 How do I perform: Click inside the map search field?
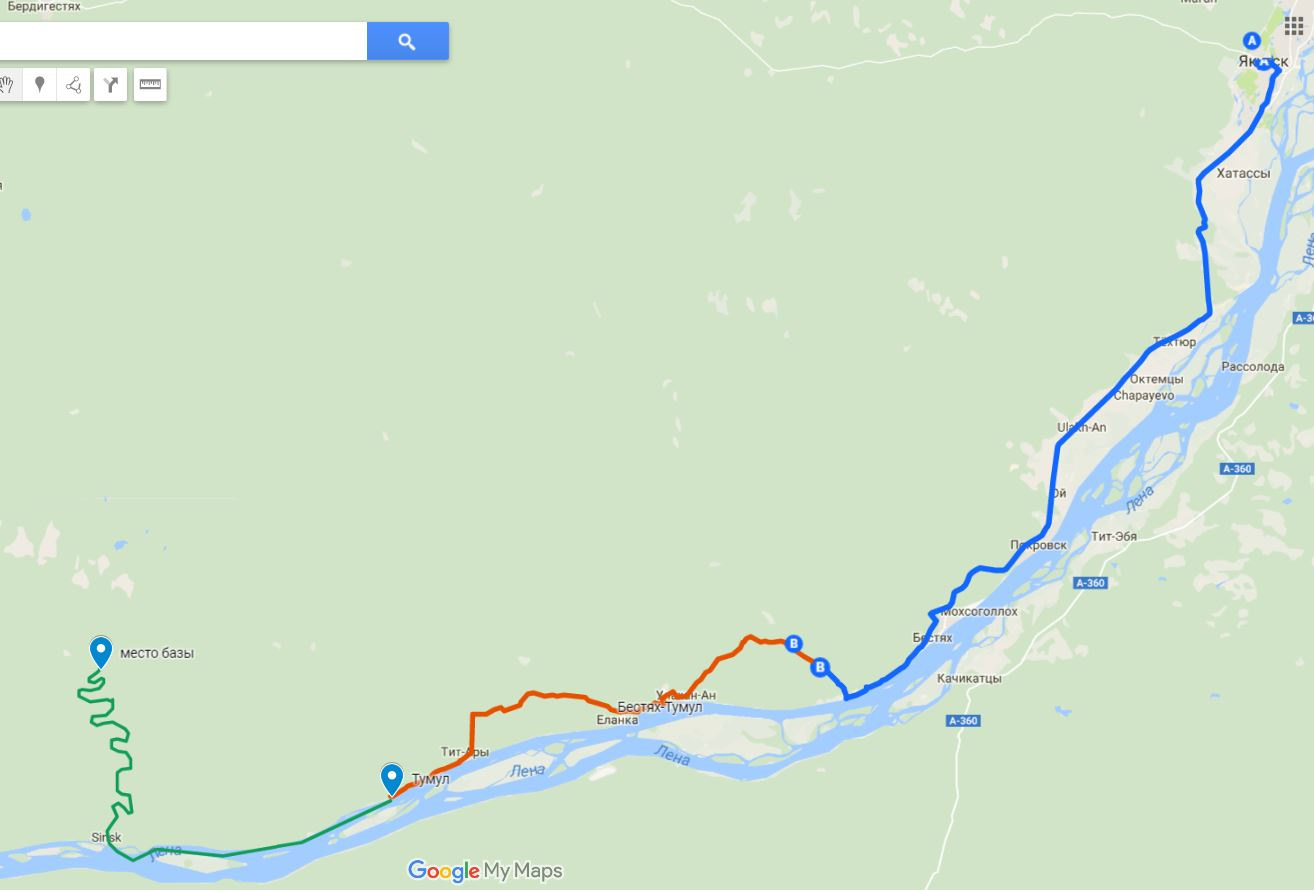tap(183, 41)
